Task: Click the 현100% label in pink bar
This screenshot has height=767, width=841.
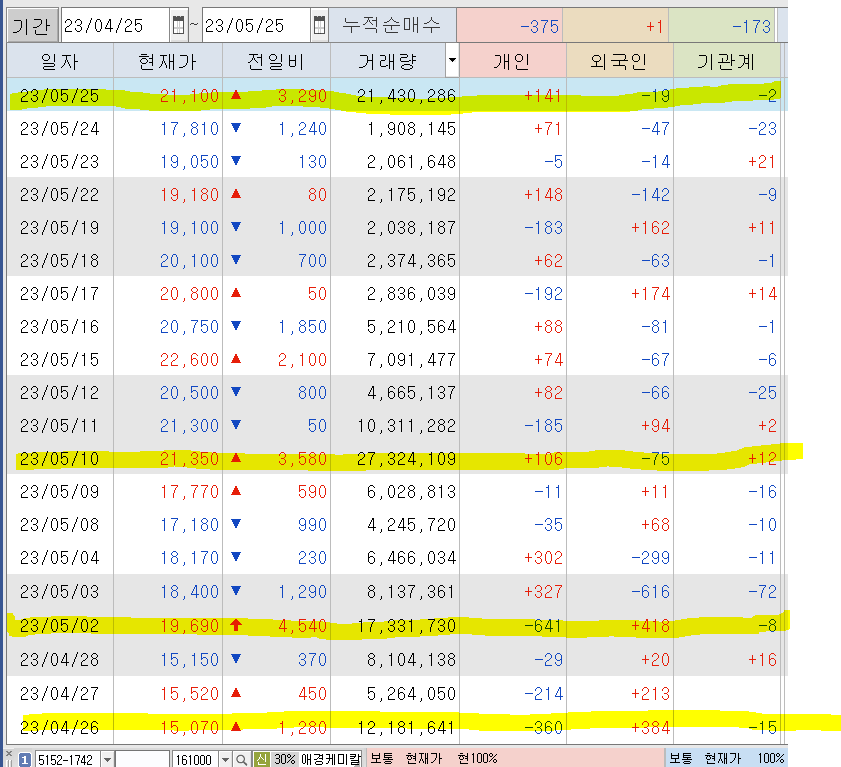Action: click(477, 758)
